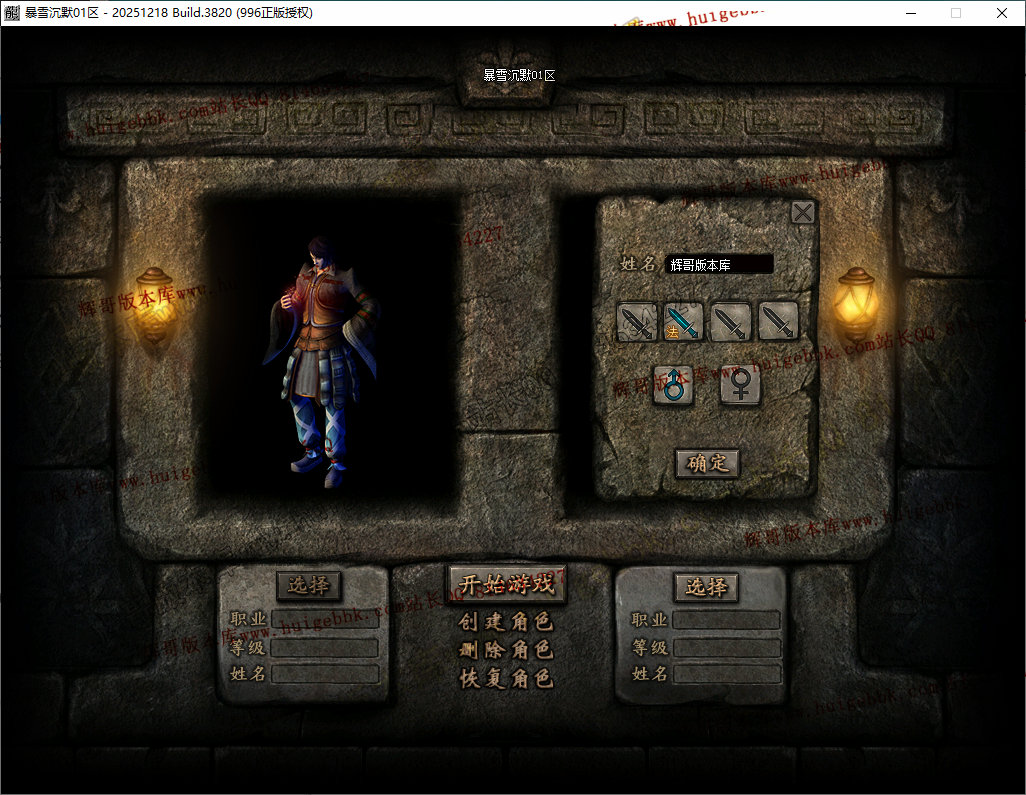Image resolution: width=1026 pixels, height=795 pixels.
Task: Click the left 选择 select button
Action: pos(308,585)
